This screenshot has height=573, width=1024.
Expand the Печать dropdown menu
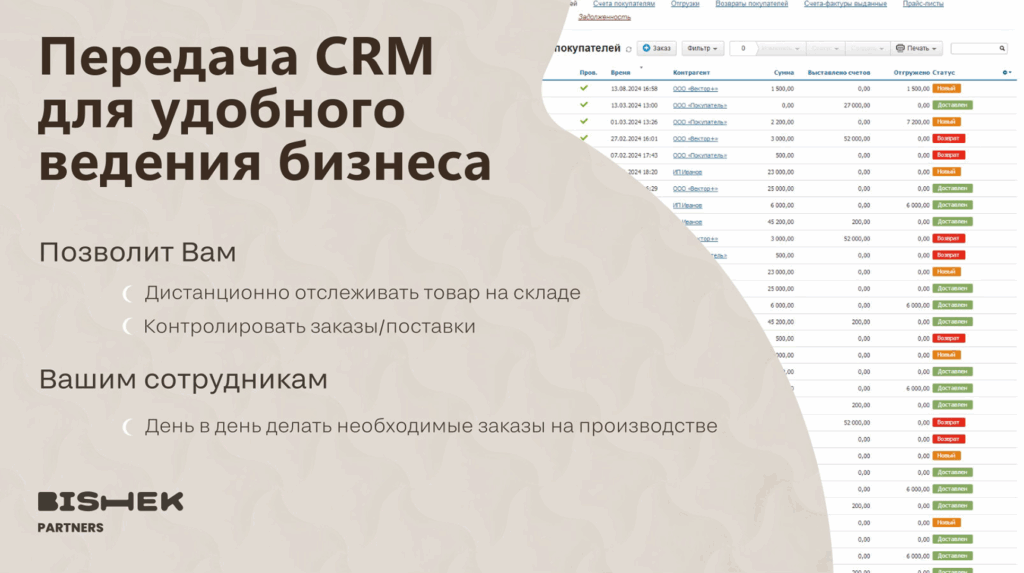pyautogui.click(x=917, y=48)
